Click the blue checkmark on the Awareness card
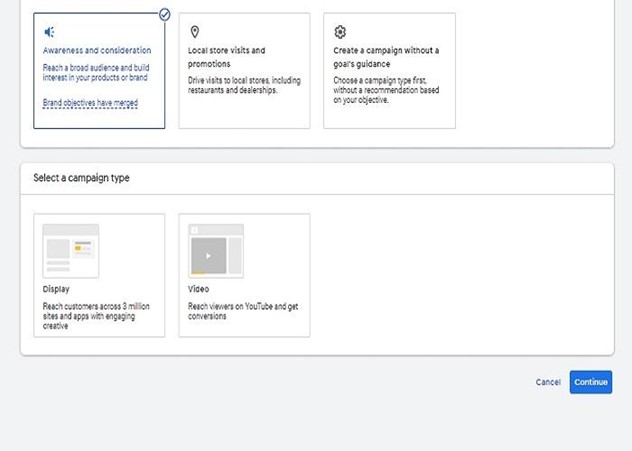Screen dimensions: 632x451 (x=164, y=14)
